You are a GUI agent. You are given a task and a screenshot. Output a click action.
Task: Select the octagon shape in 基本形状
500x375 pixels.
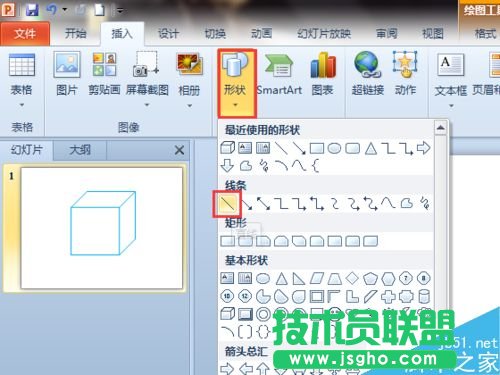[x=424, y=278]
